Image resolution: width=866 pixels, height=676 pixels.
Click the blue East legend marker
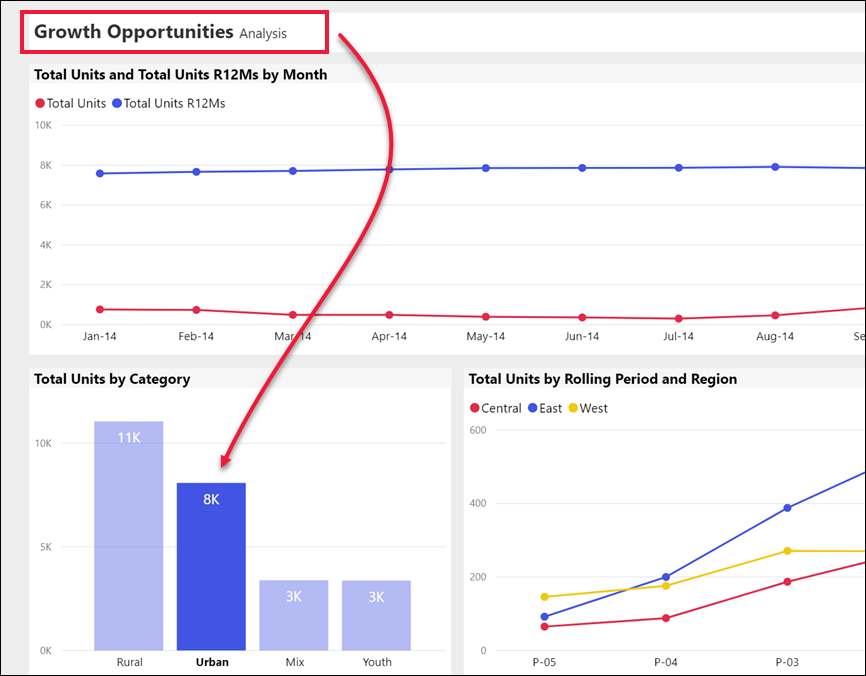(534, 408)
